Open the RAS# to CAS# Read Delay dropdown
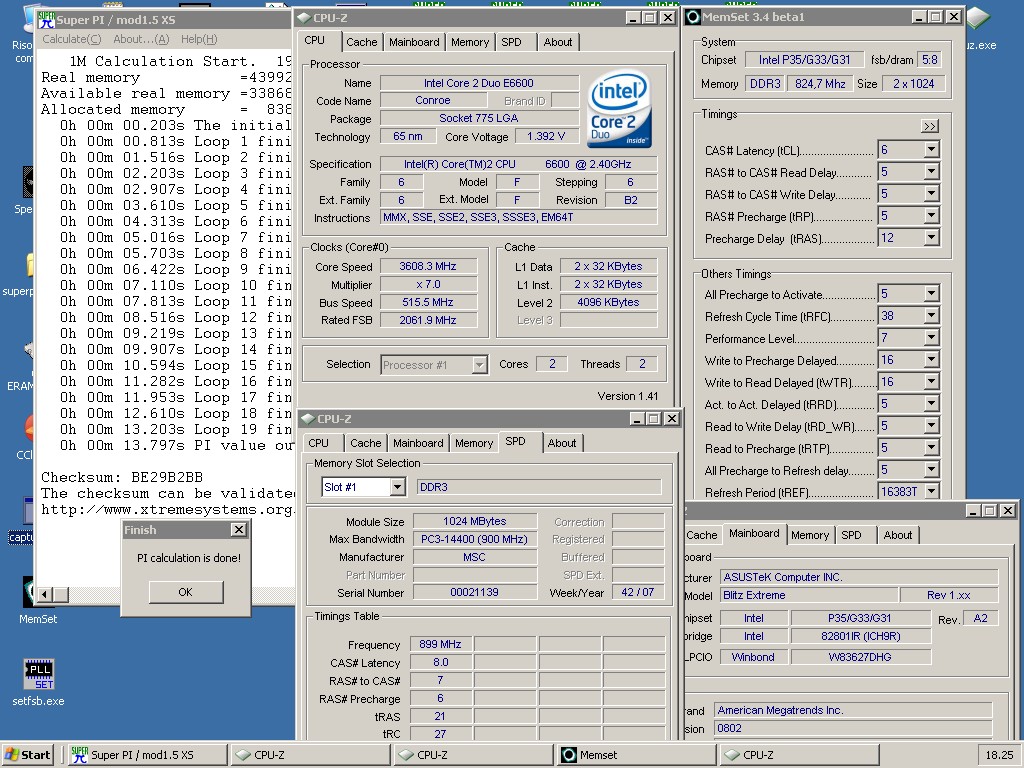1024x768 pixels. (x=931, y=172)
